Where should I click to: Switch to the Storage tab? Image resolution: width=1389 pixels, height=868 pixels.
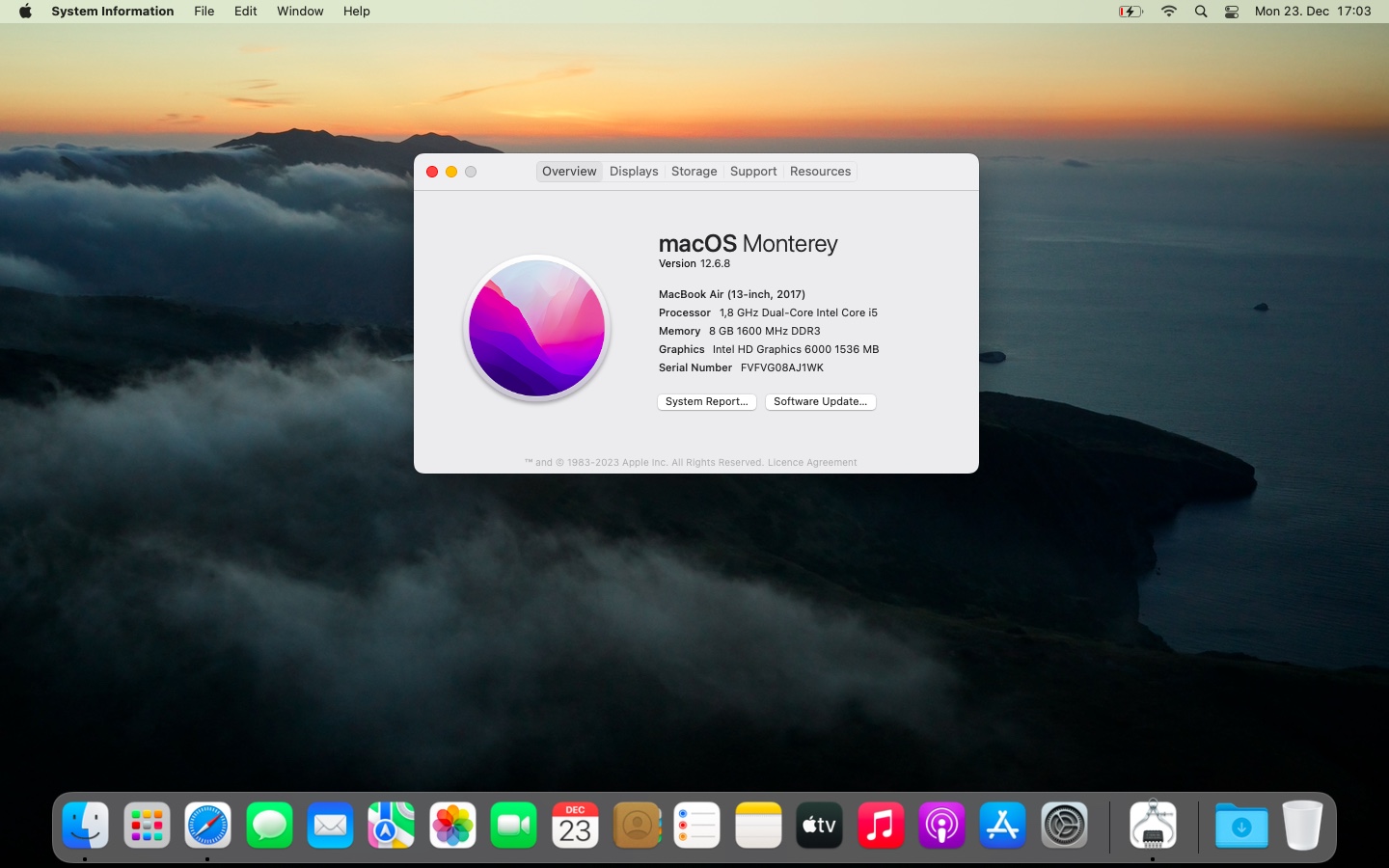tap(694, 172)
